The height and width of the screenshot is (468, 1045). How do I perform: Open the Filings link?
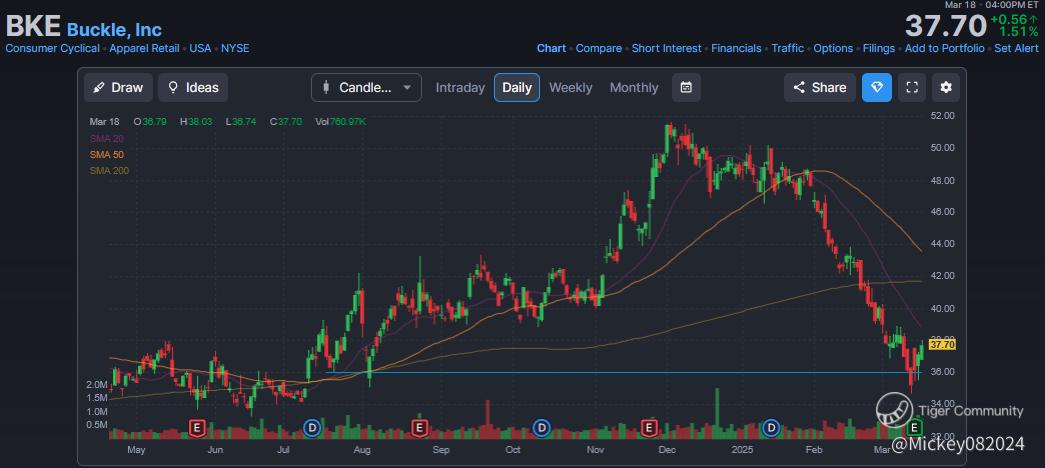[x=879, y=48]
